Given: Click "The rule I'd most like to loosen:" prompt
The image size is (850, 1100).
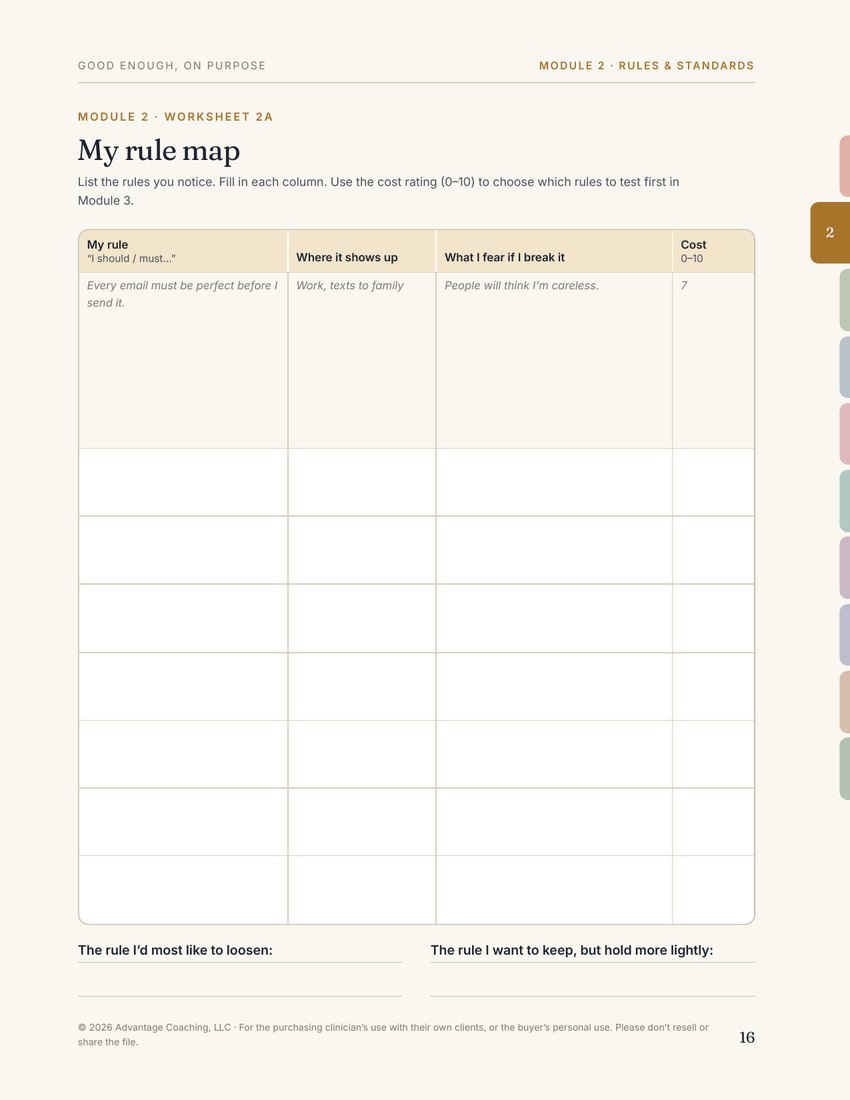Looking at the screenshot, I should (175, 950).
